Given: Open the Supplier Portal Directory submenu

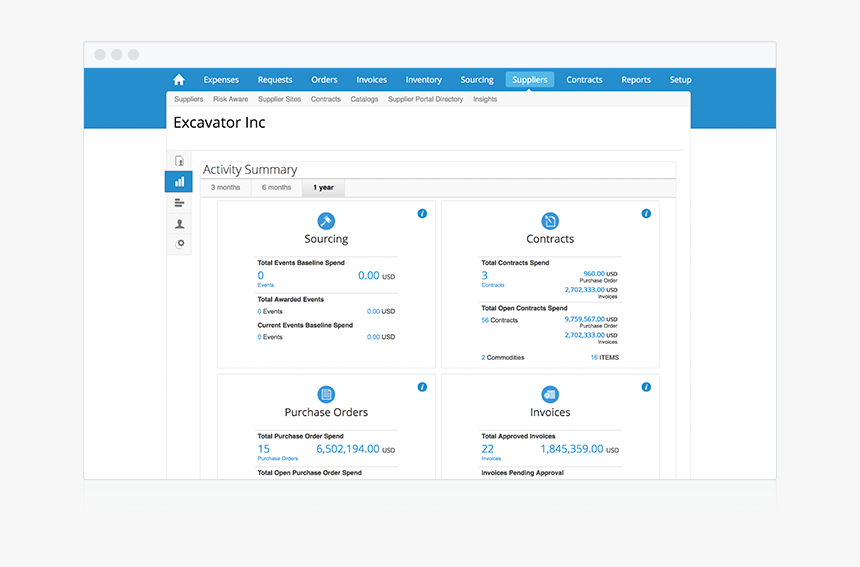Looking at the screenshot, I should 425,100.
